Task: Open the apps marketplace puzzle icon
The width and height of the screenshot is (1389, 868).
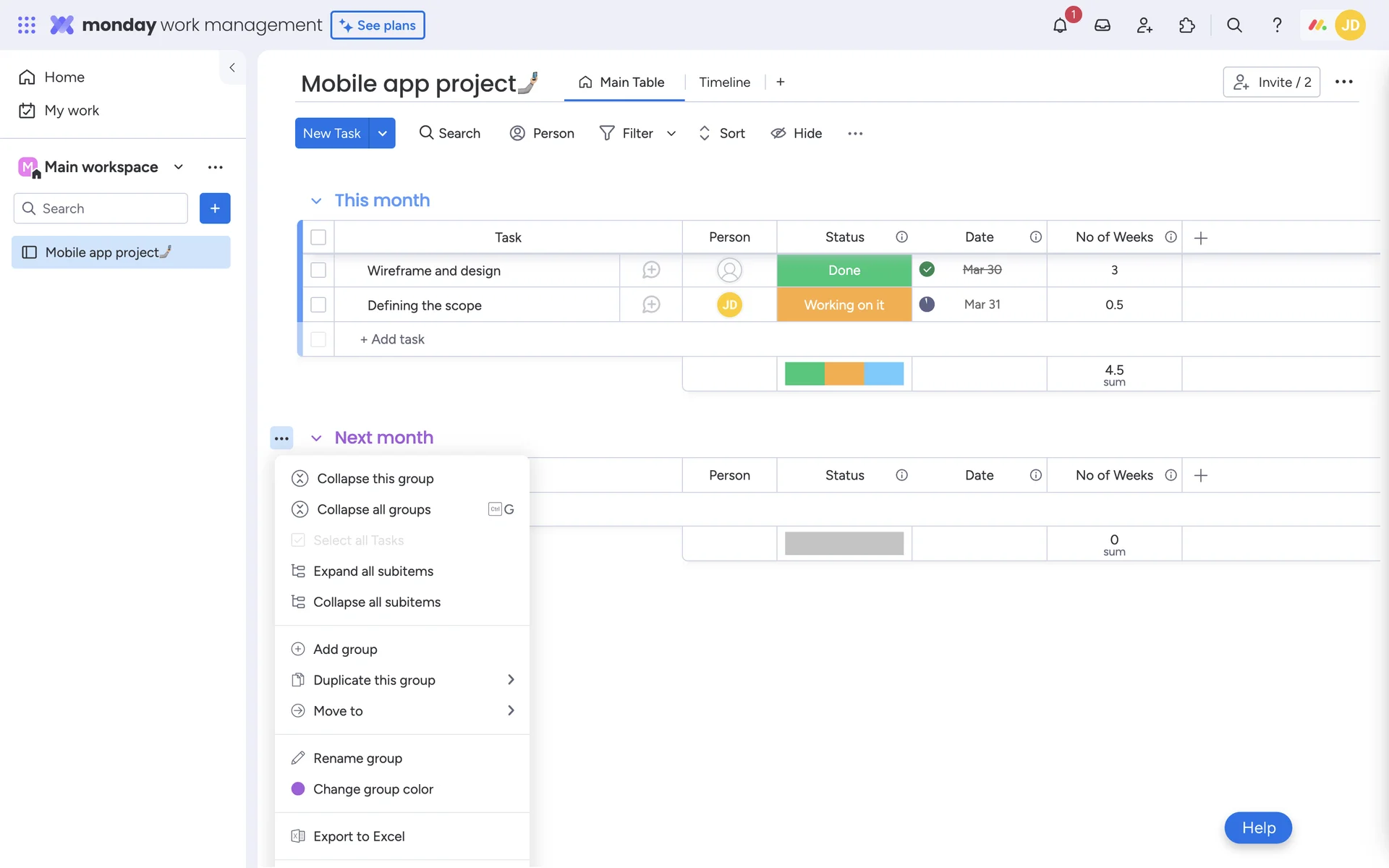Action: click(x=1186, y=25)
